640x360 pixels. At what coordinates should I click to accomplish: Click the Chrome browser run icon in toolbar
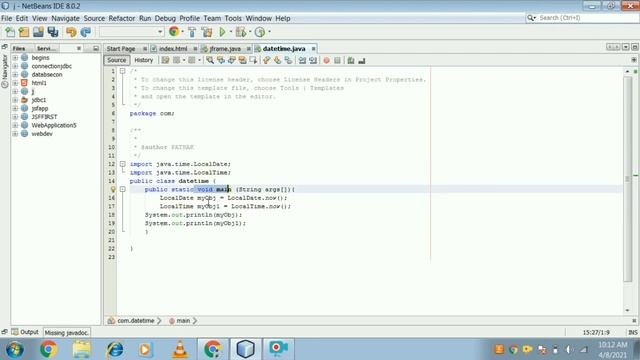pyautogui.click(x=174, y=32)
